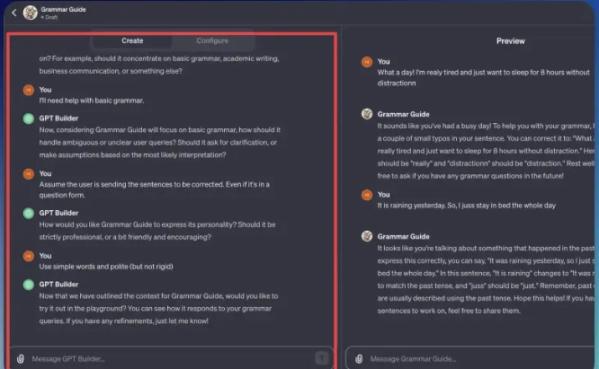Send the message to GPT Builder
The width and height of the screenshot is (599, 369).
(322, 358)
